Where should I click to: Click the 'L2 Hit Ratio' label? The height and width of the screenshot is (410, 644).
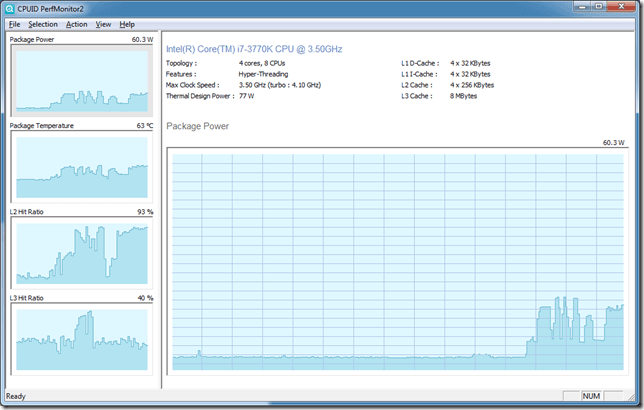(26, 212)
